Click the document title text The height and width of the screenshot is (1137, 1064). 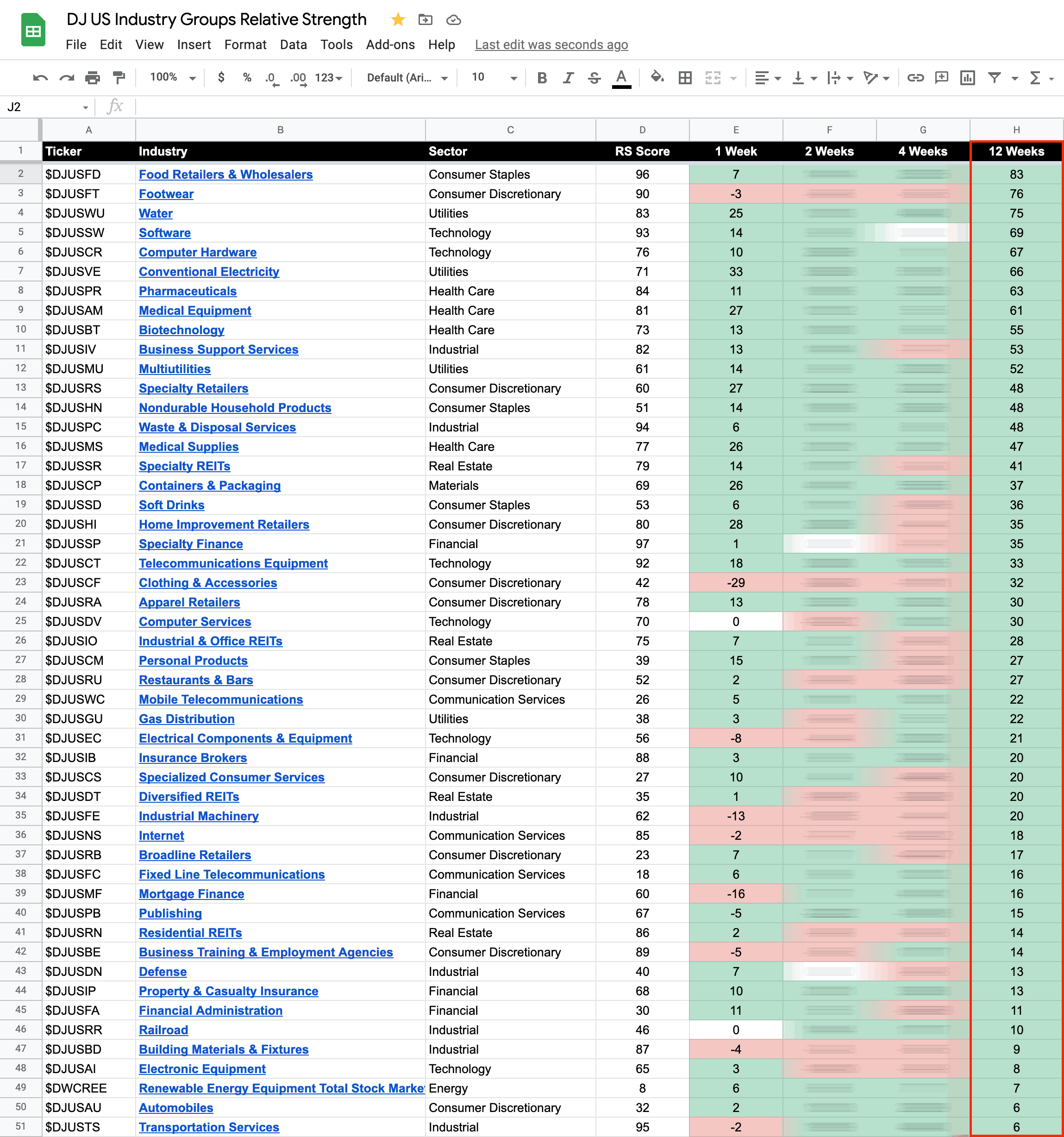216,19
